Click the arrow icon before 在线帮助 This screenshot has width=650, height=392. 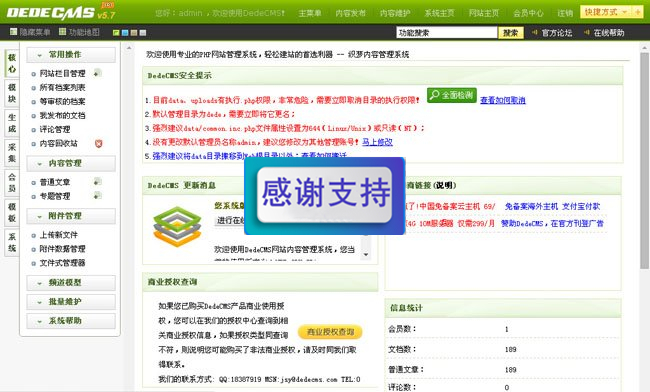pos(587,32)
